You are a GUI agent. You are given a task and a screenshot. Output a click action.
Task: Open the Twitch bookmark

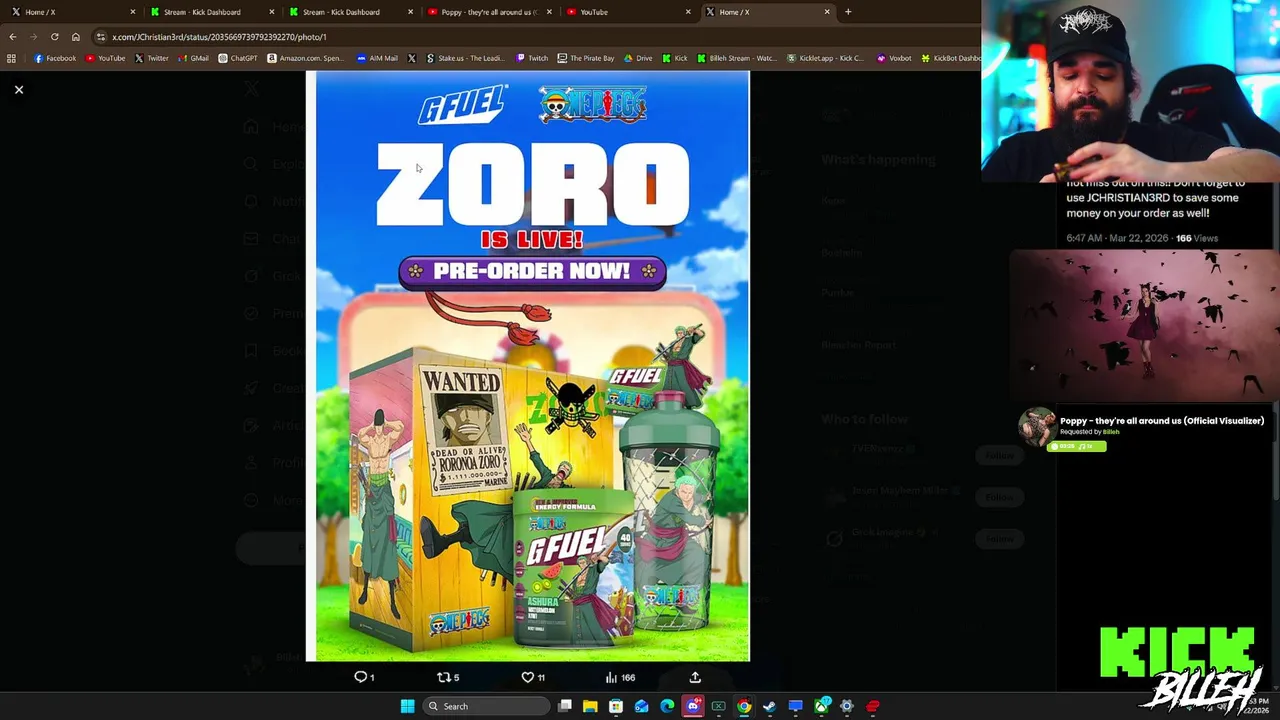click(532, 58)
